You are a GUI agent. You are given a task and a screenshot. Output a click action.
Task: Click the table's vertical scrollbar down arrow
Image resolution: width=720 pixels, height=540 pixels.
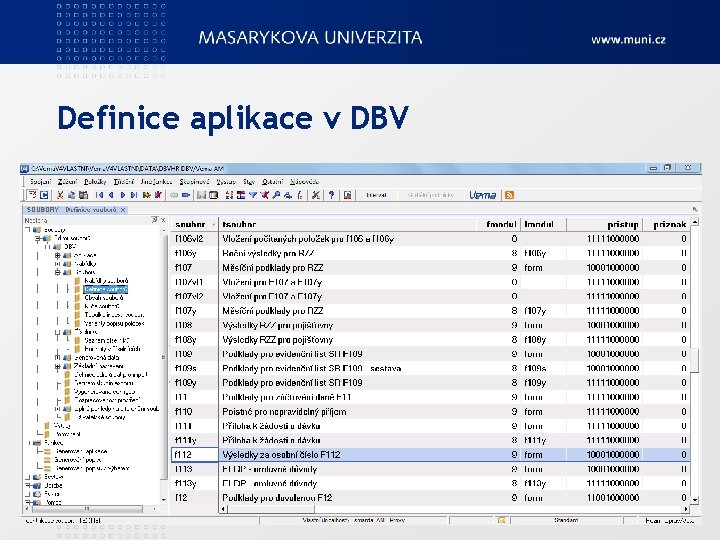point(695,500)
